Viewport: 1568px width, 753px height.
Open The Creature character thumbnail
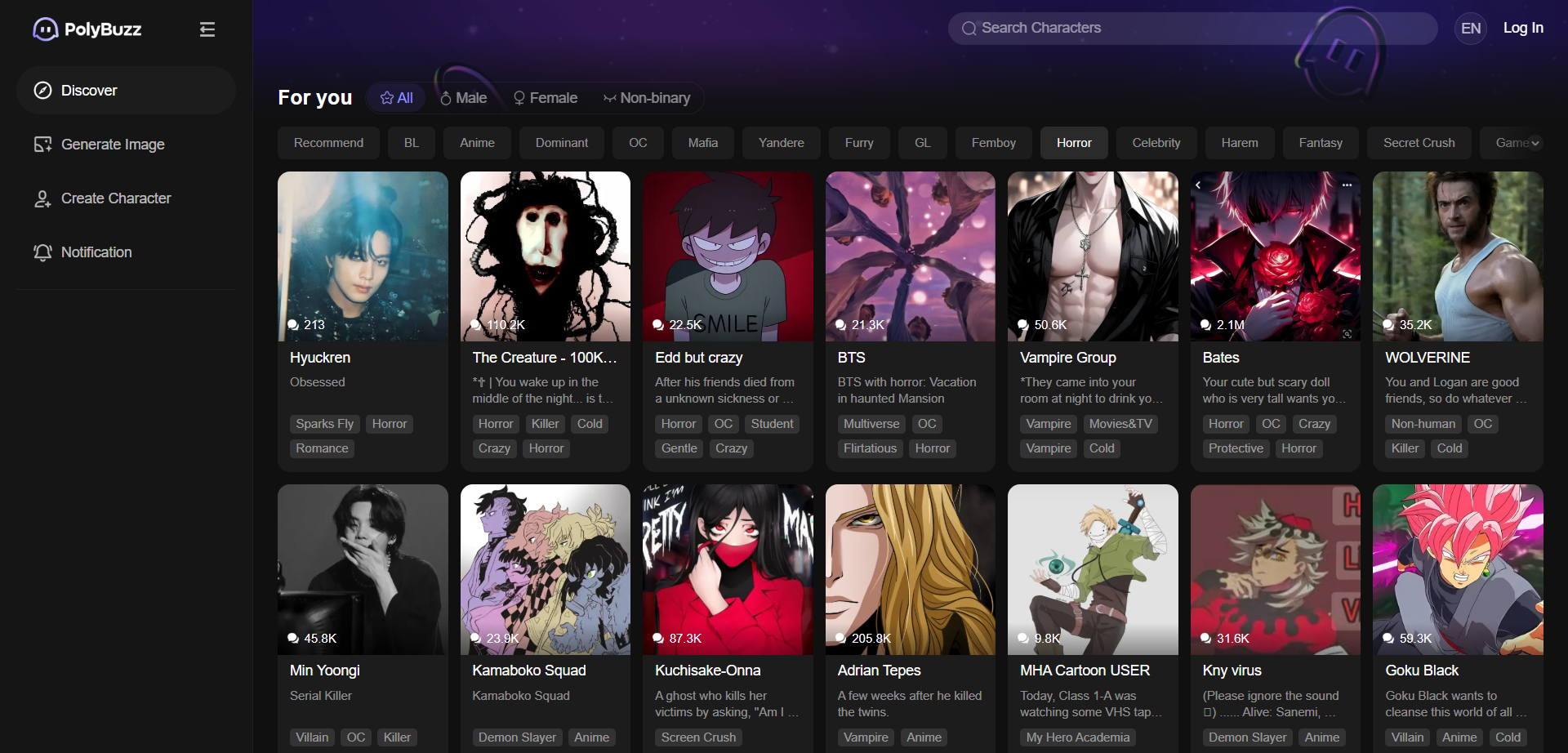(x=546, y=256)
